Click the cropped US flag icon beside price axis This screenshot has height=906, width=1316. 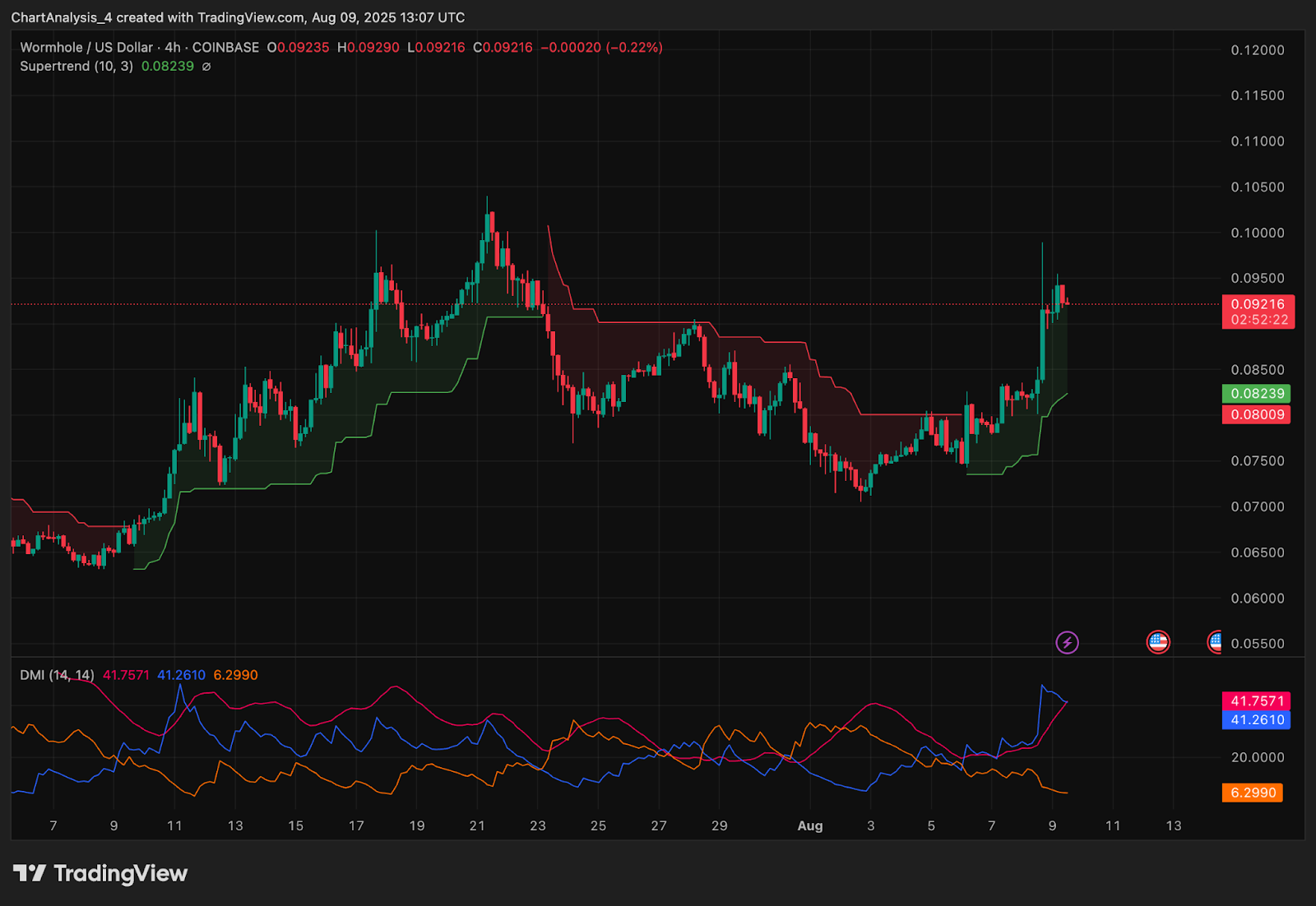(1215, 642)
